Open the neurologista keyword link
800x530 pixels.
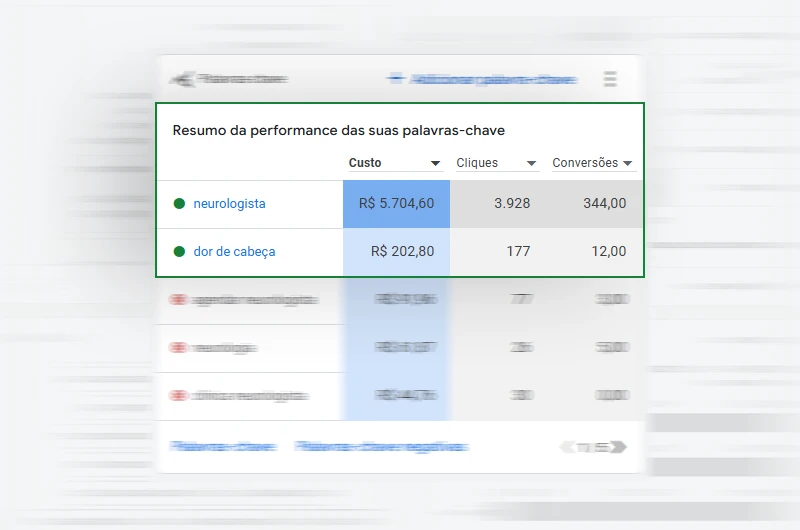click(x=229, y=204)
